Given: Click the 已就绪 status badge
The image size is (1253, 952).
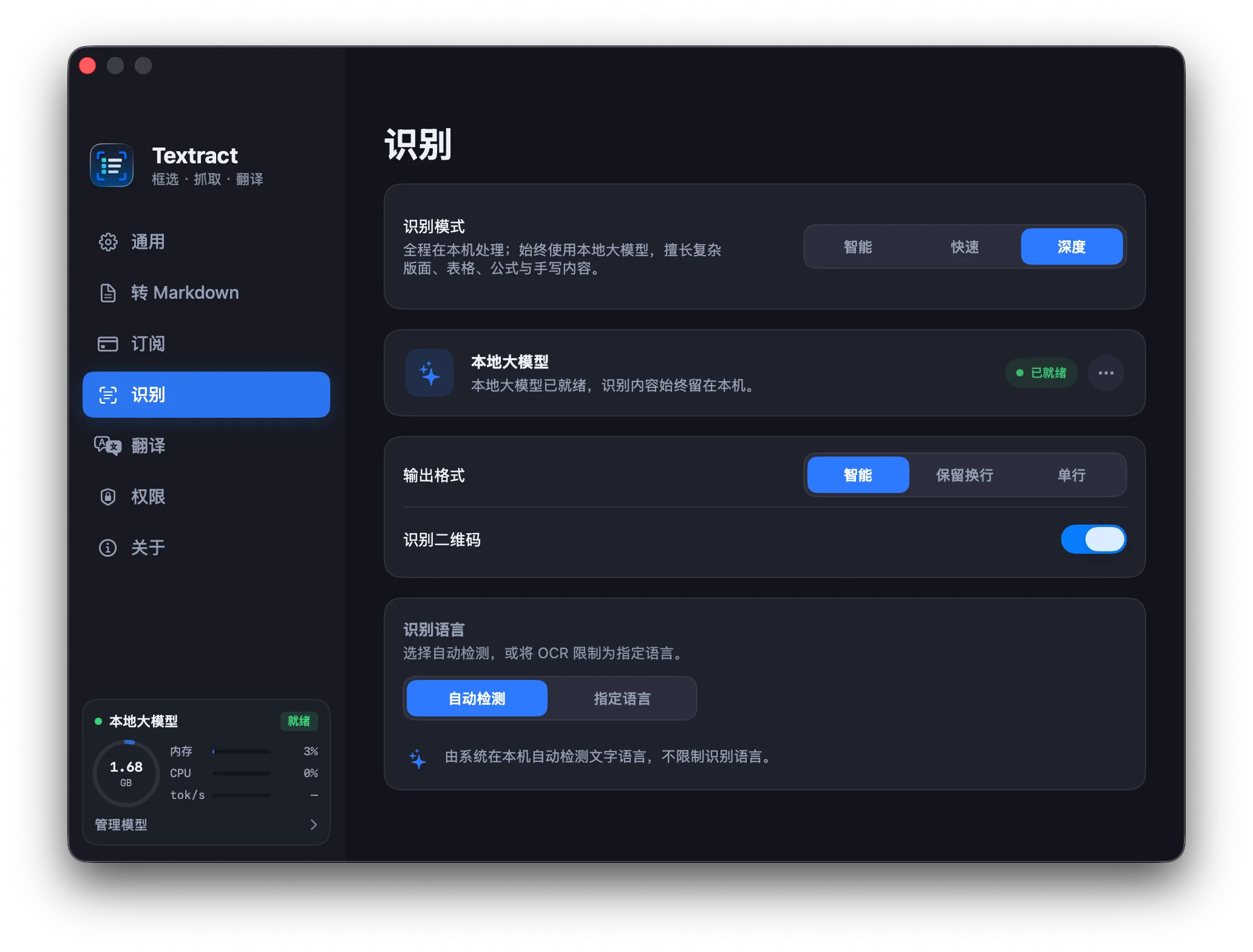Looking at the screenshot, I should click(1042, 373).
